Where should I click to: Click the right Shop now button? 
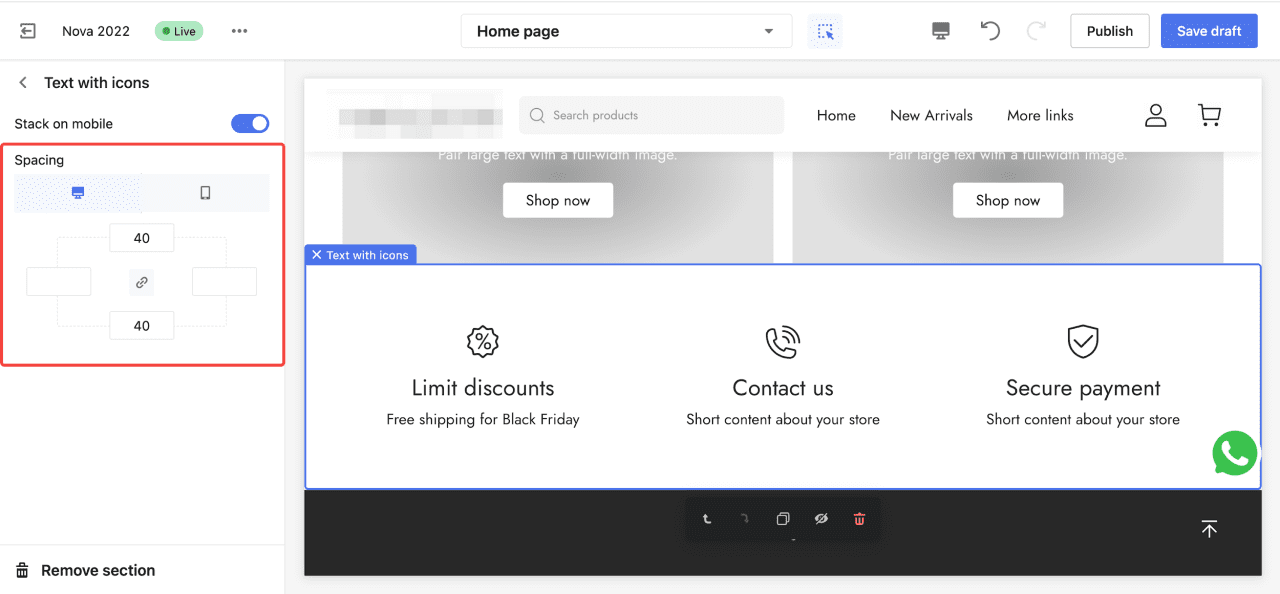1008,200
